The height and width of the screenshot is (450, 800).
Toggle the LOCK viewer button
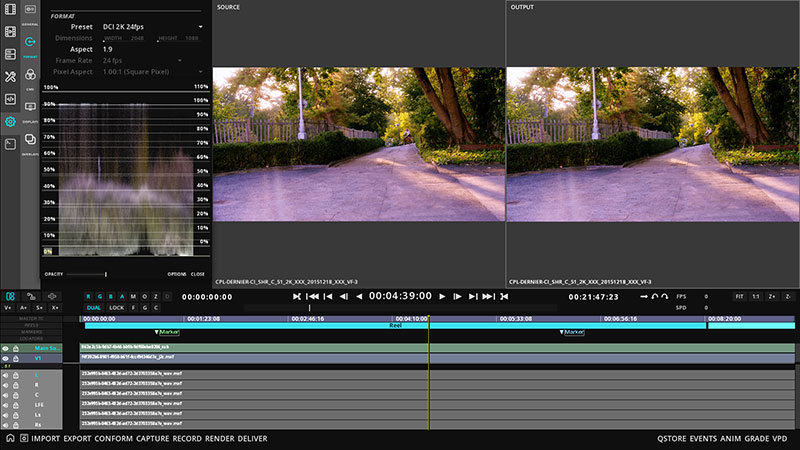116,308
